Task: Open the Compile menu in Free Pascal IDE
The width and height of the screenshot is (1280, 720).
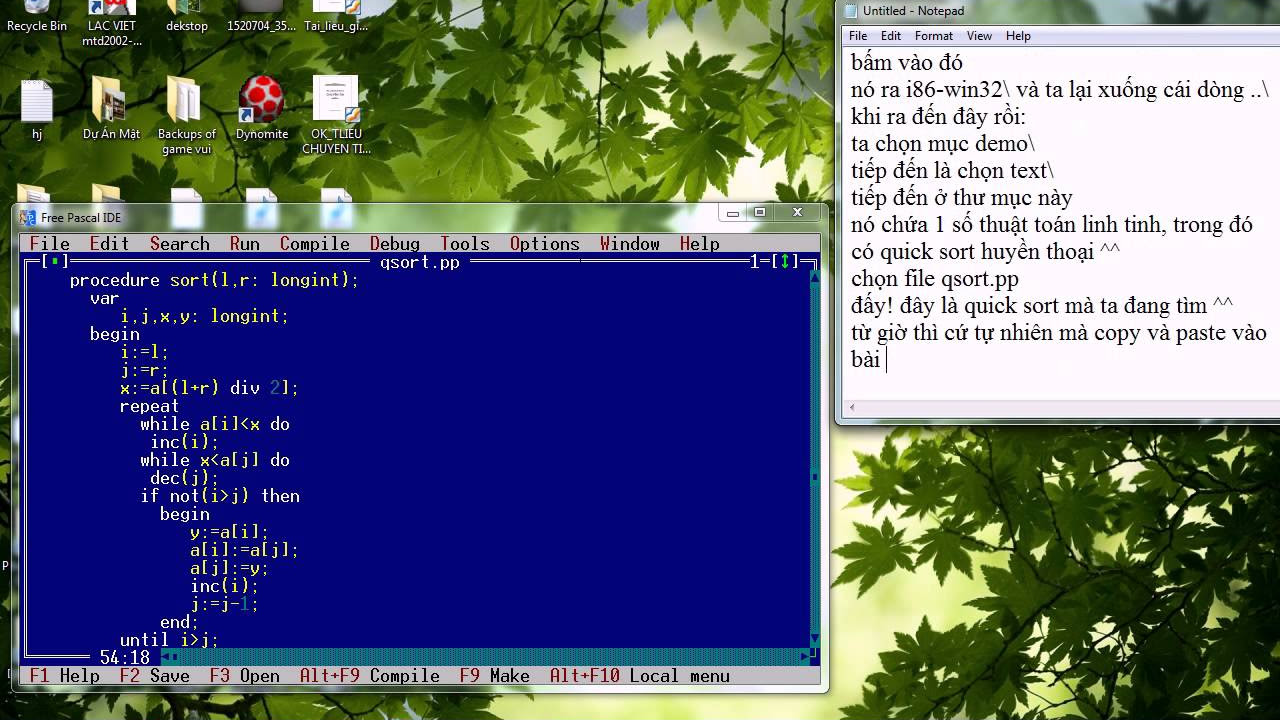Action: click(x=315, y=244)
